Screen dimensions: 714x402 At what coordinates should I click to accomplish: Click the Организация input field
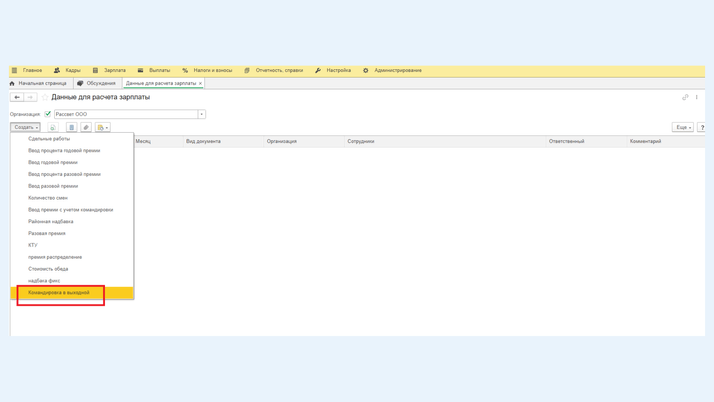pos(125,114)
